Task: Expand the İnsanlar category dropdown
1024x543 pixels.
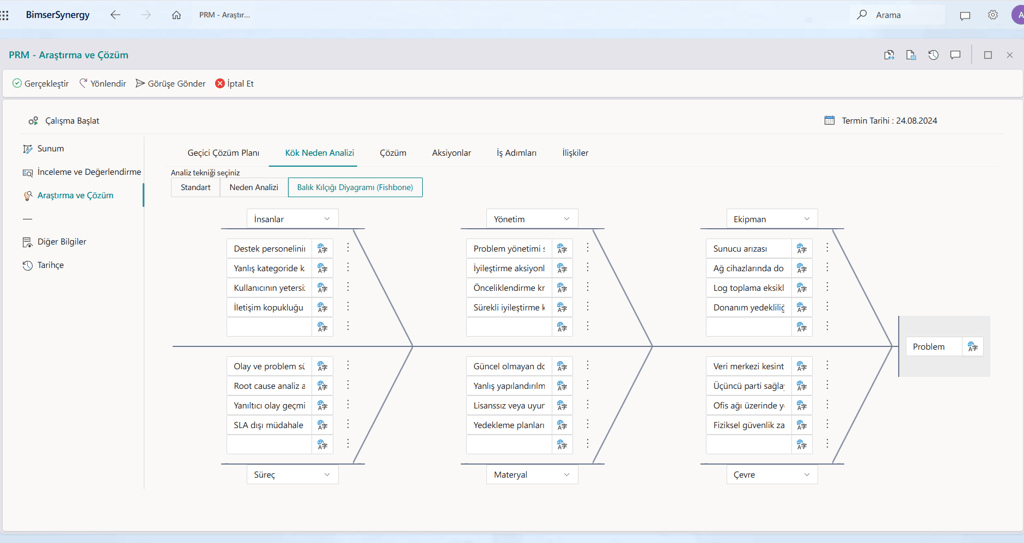Action: 326,219
